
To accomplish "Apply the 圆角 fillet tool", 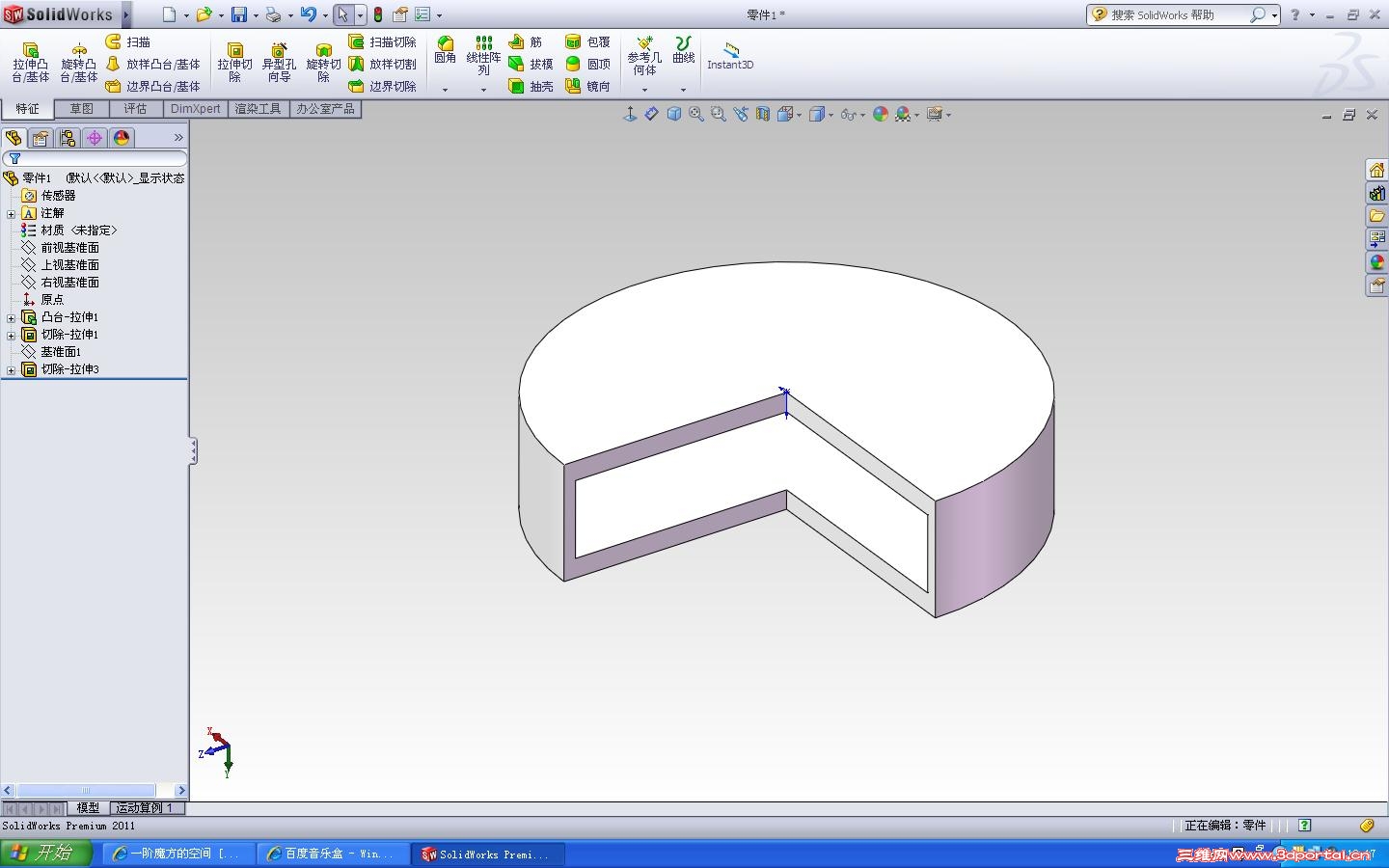I will click(x=445, y=50).
